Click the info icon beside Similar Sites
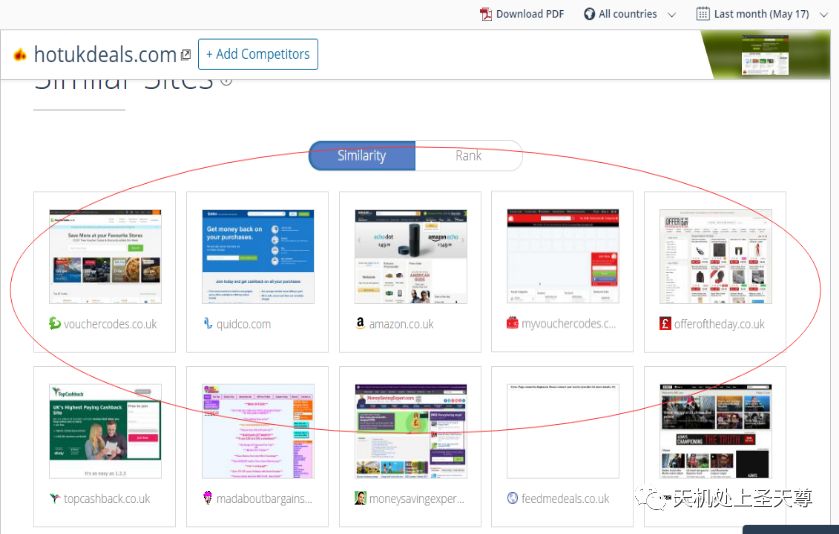839x534 pixels. [x=226, y=81]
